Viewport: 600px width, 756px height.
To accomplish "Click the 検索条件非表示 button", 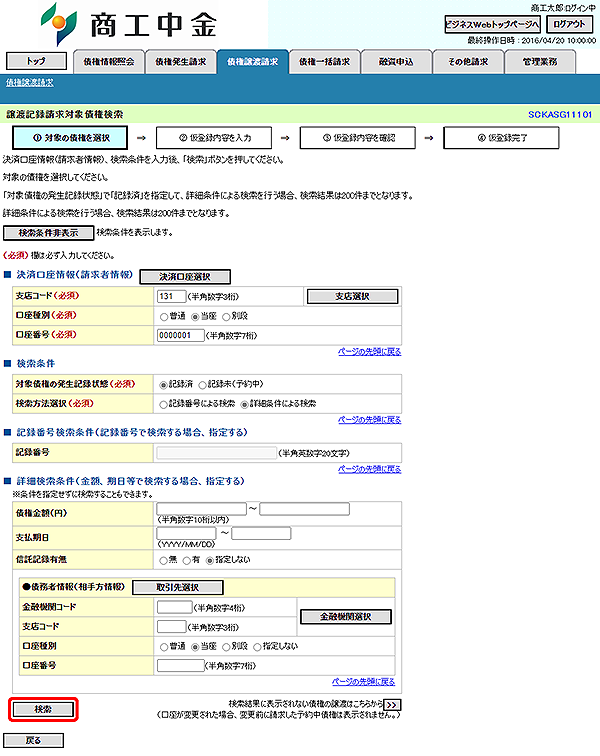I will [x=48, y=233].
